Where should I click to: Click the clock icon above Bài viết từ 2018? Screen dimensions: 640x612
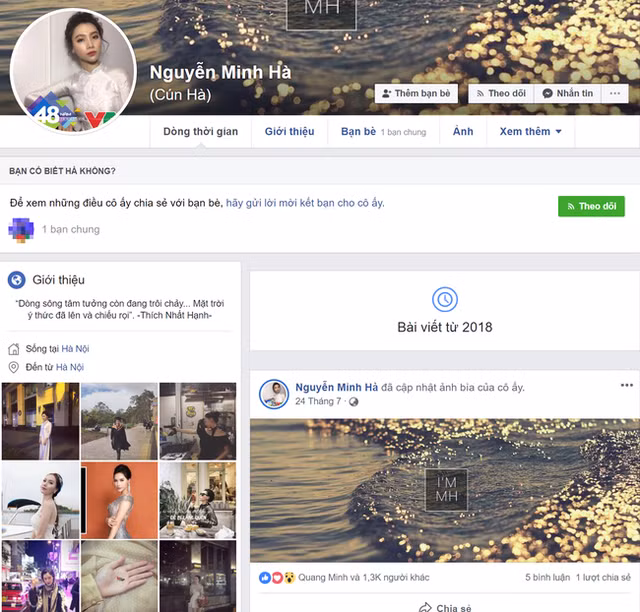444,299
